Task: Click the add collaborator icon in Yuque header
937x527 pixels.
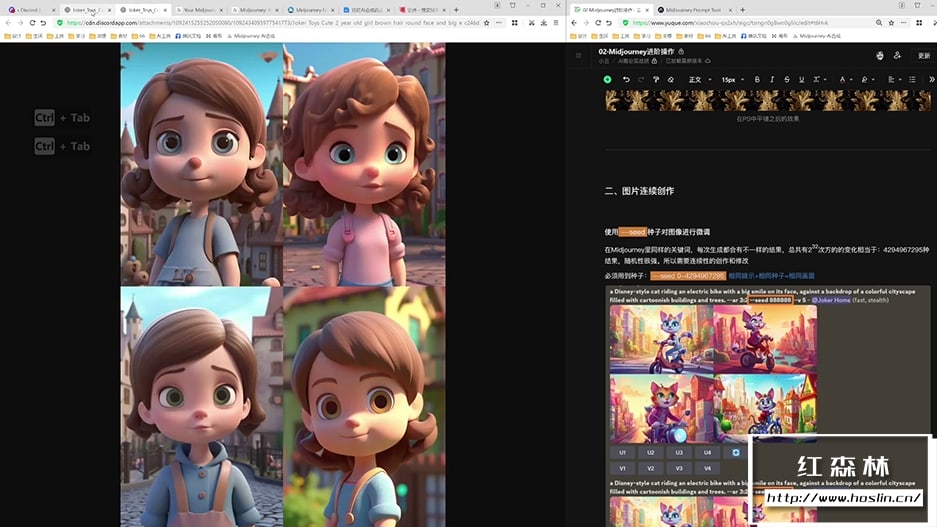Action: click(897, 56)
